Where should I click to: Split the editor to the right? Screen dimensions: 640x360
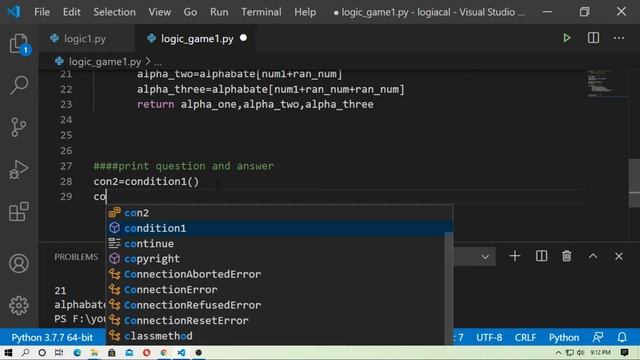coord(593,38)
